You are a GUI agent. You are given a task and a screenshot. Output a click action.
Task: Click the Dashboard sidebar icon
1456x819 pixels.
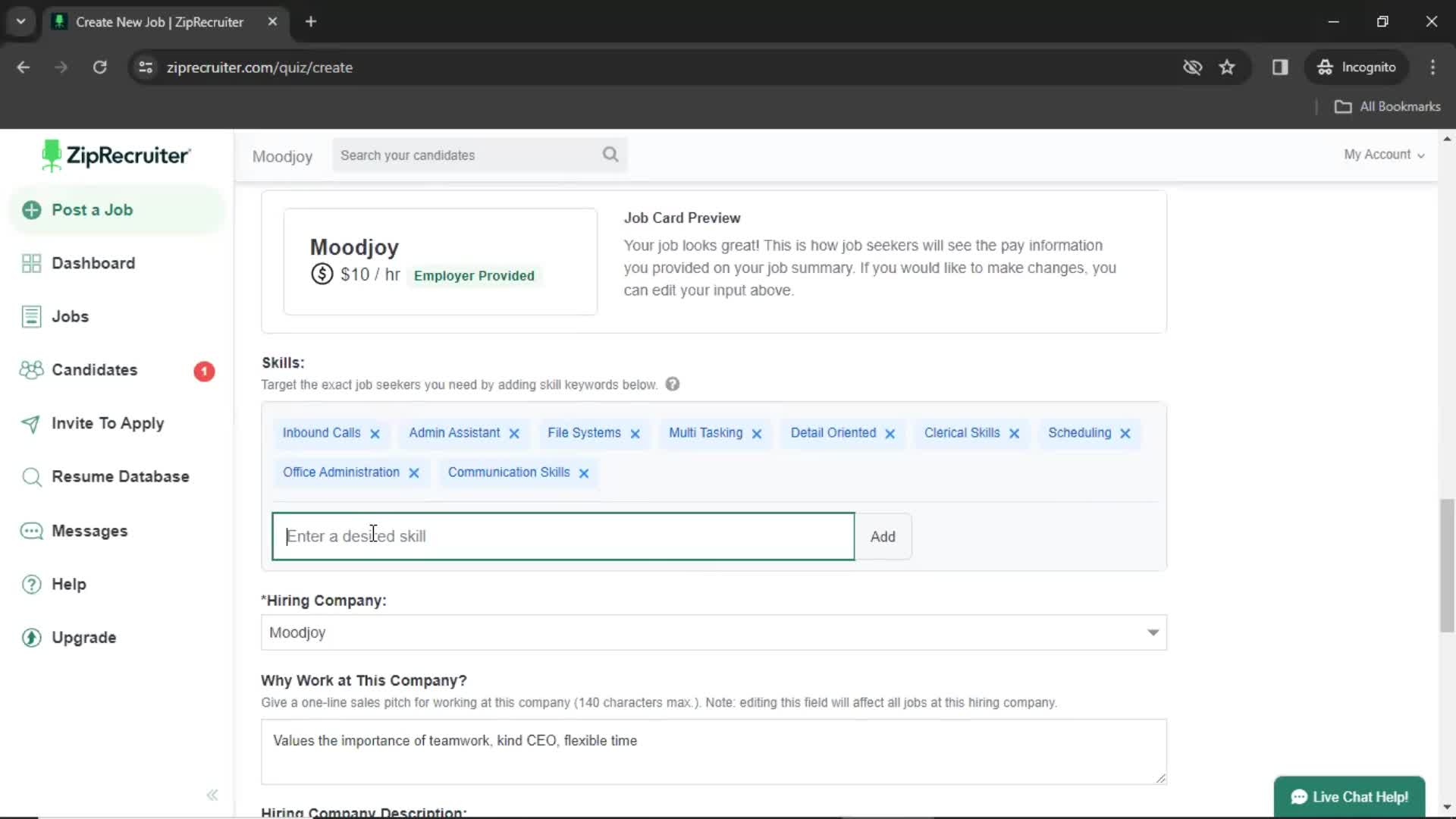[31, 263]
